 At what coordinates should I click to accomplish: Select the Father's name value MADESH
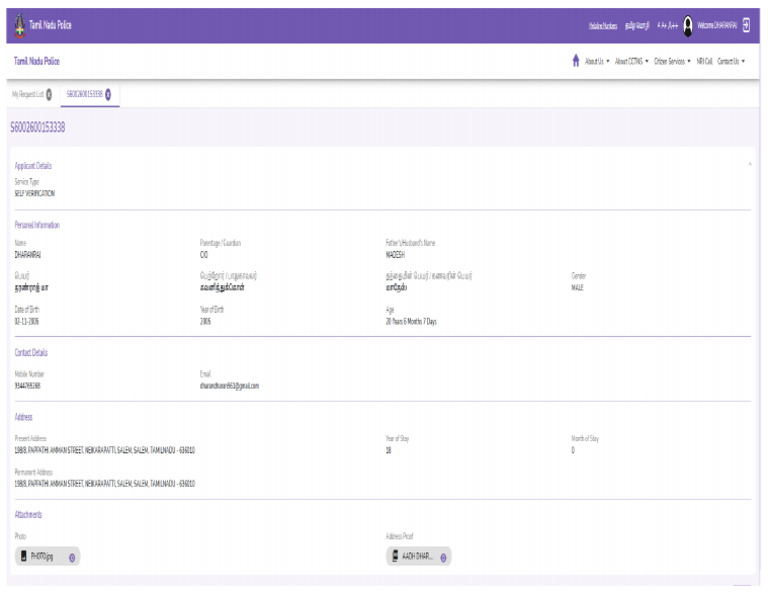click(395, 255)
